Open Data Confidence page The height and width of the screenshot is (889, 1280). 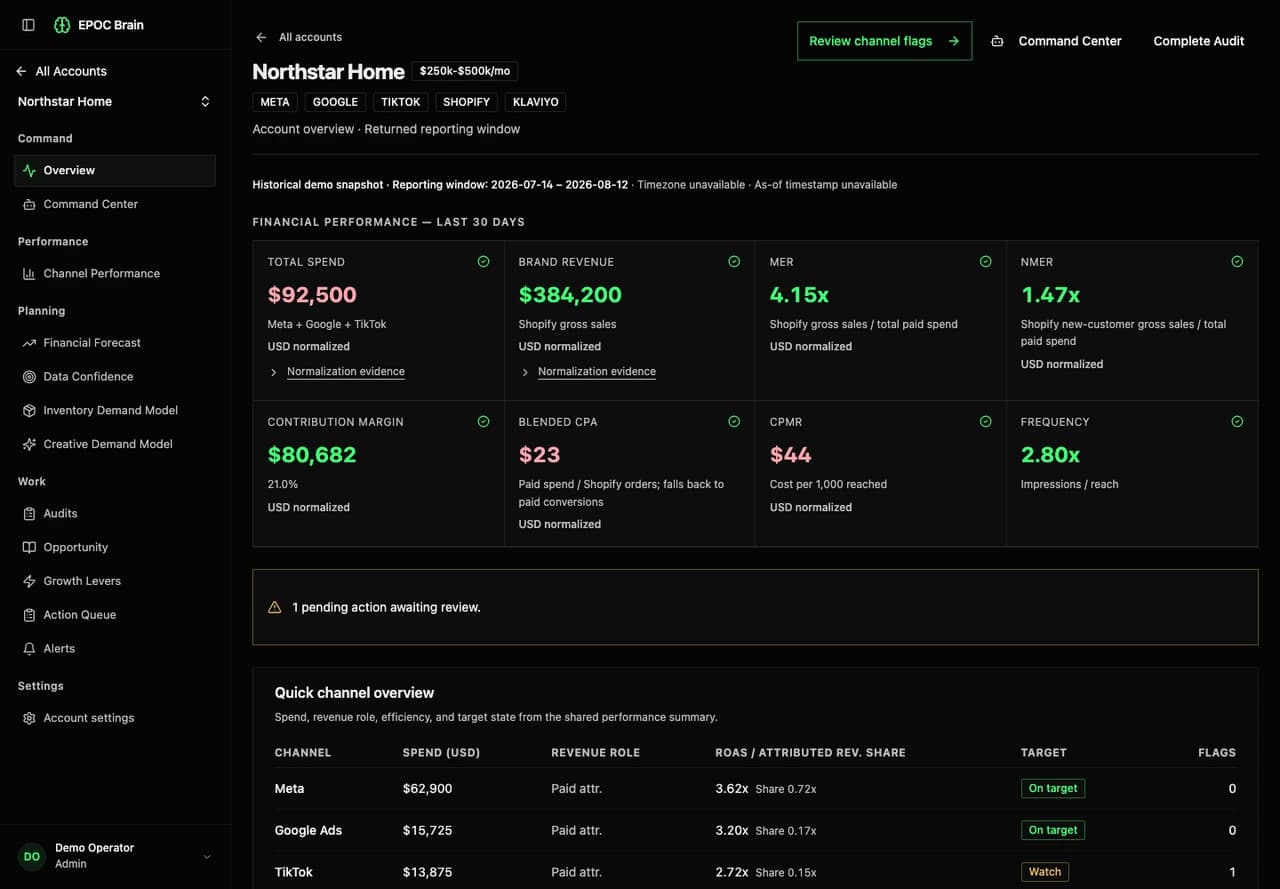click(115, 376)
